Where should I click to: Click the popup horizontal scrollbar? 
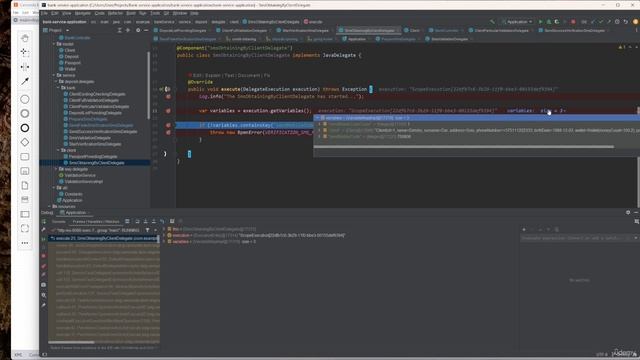[464, 147]
